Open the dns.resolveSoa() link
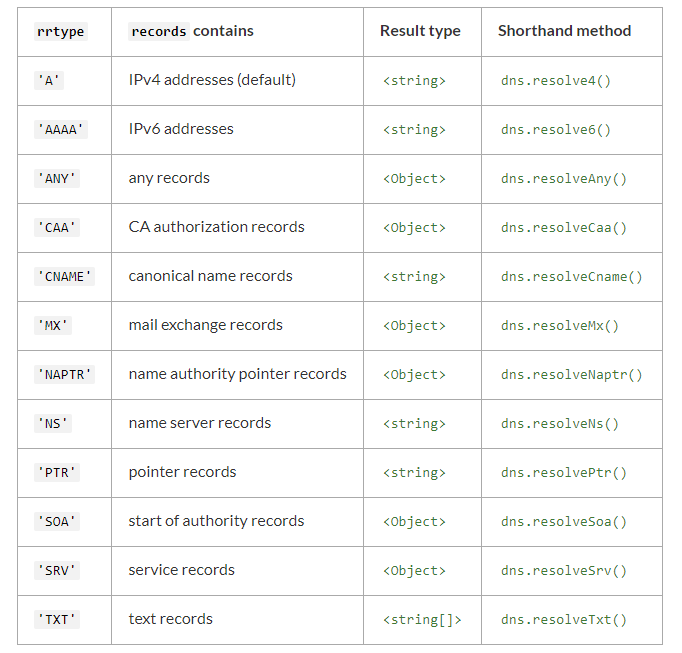This screenshot has width=682, height=653. 563,522
